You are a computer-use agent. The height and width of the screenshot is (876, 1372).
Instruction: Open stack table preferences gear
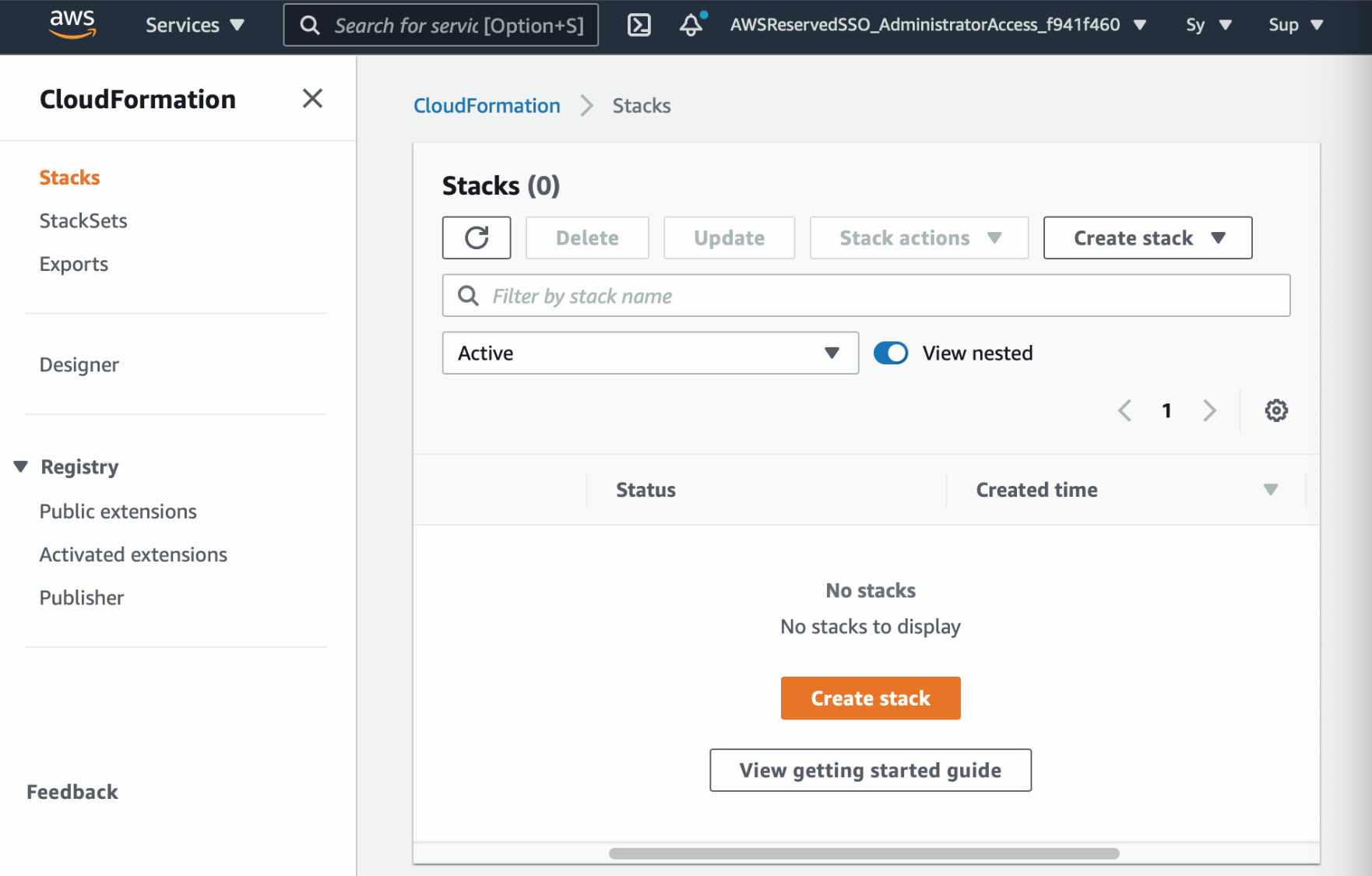(x=1276, y=410)
